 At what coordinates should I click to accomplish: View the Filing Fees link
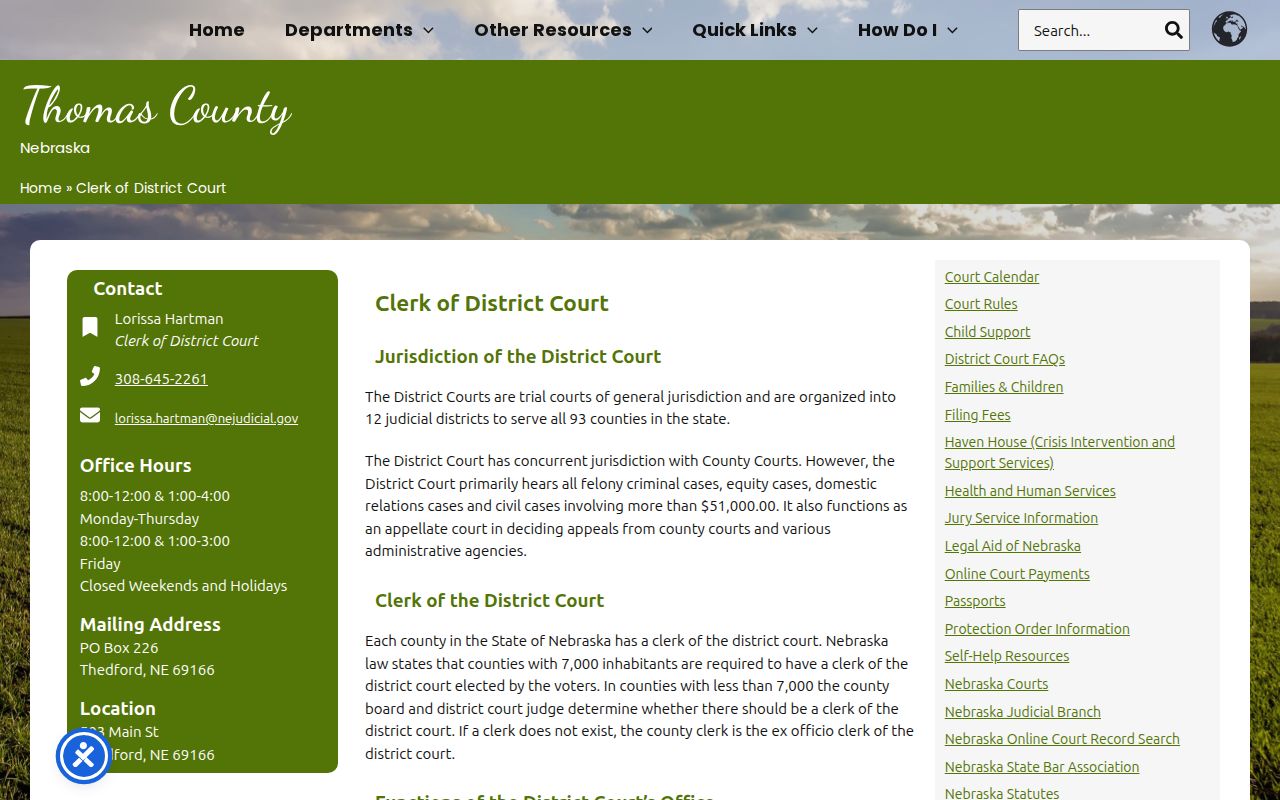[978, 415]
